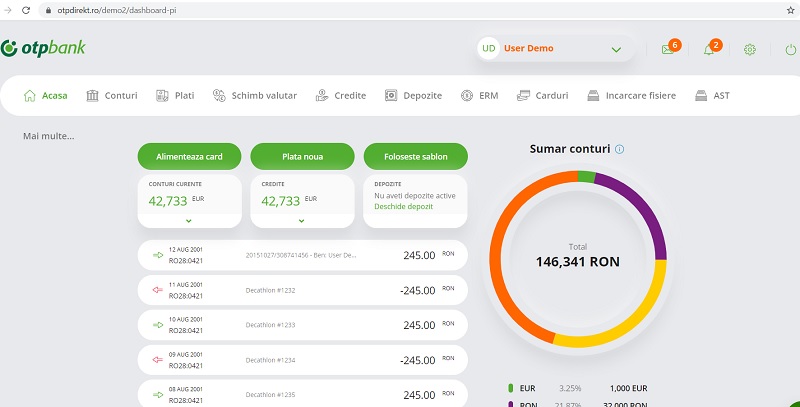Click the Deschide depozit link
800x407 pixels.
[404, 207]
